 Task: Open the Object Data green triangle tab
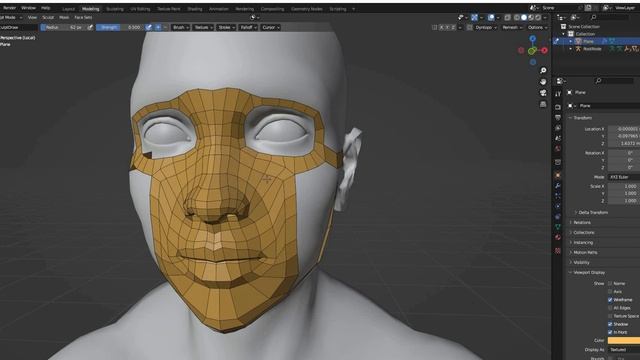click(558, 227)
